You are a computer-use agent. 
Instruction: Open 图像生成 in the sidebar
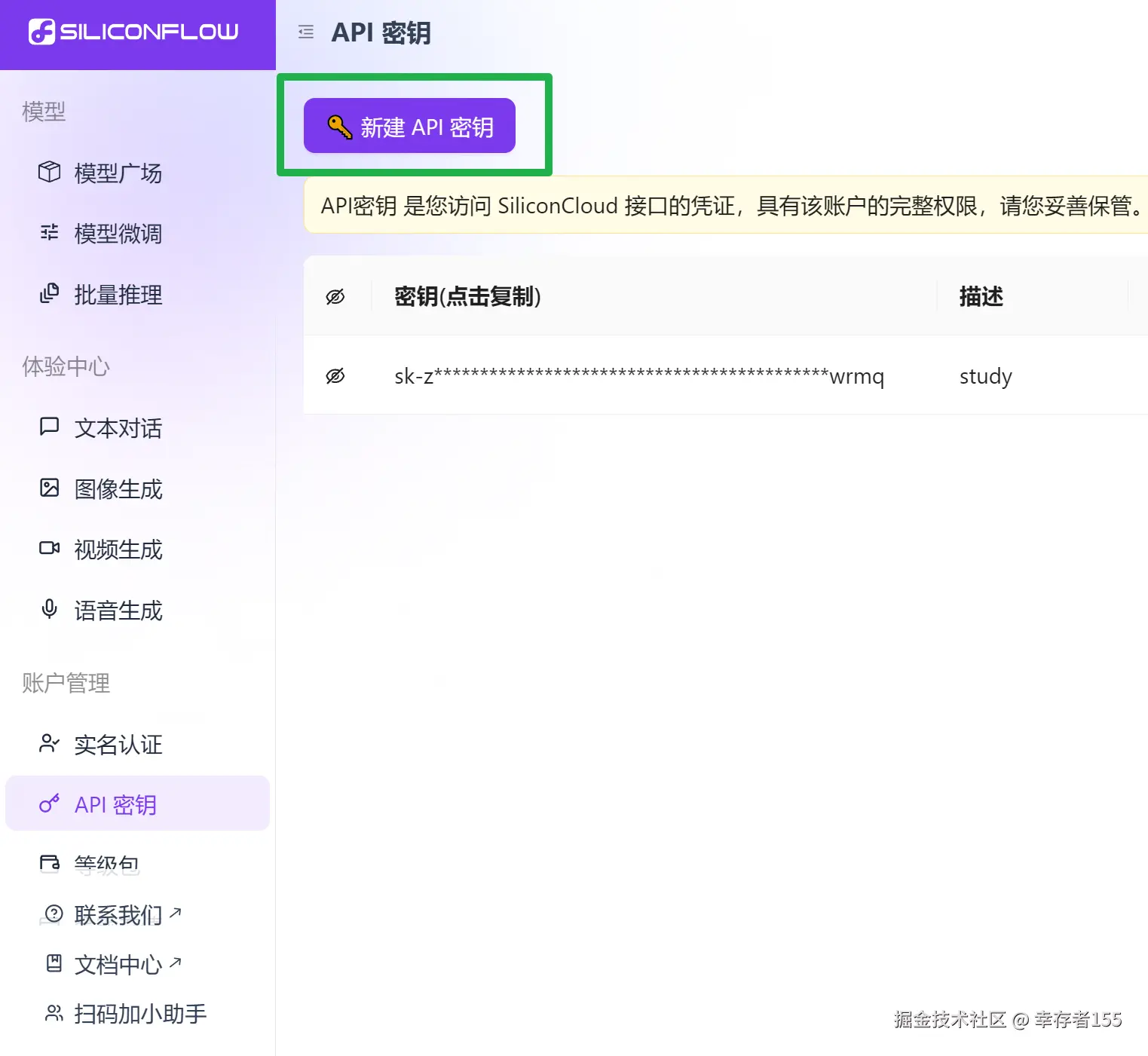pyautogui.click(x=118, y=489)
